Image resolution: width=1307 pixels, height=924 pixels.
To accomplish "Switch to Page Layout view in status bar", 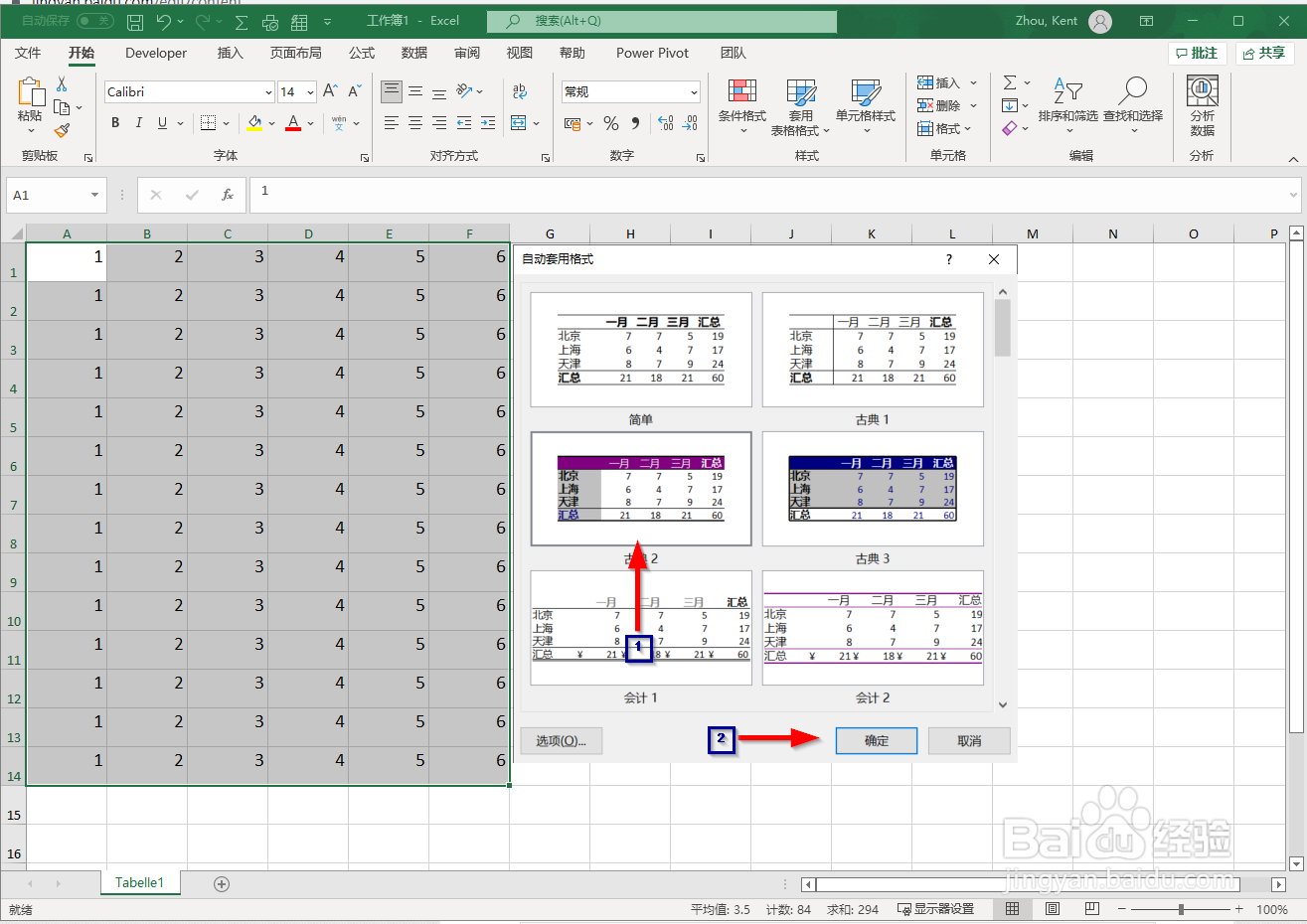I will tap(1053, 909).
